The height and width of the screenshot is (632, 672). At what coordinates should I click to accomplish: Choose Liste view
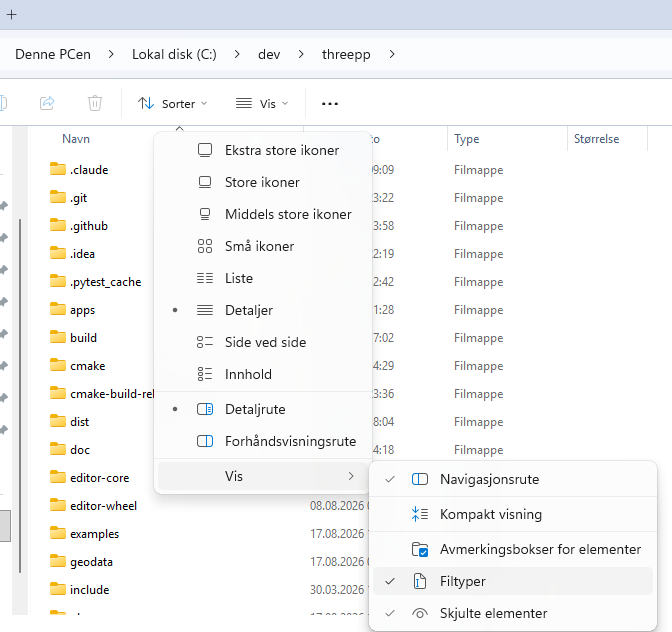point(263,279)
